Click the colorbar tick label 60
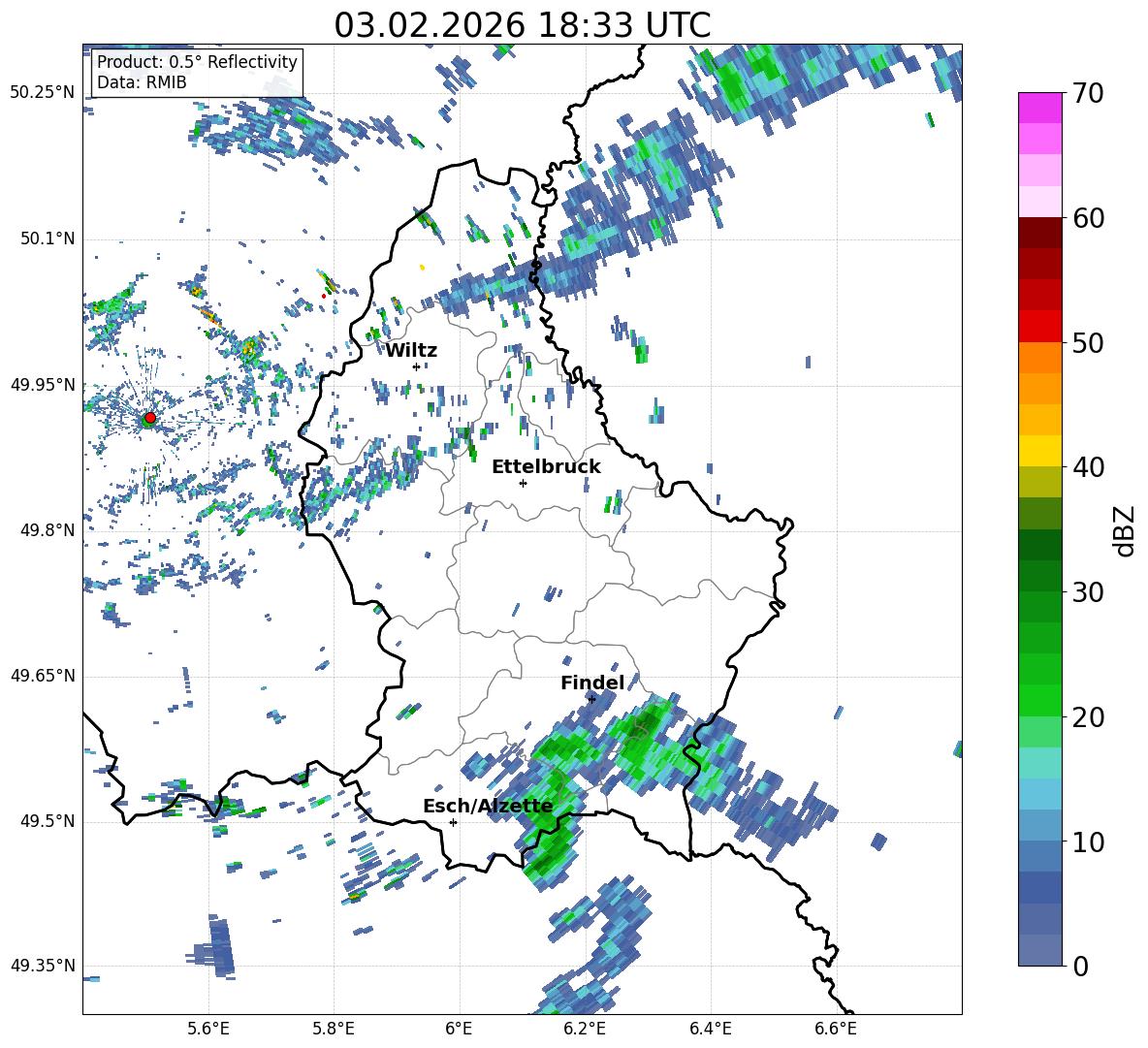The image size is (1148, 1048). coord(1088,218)
